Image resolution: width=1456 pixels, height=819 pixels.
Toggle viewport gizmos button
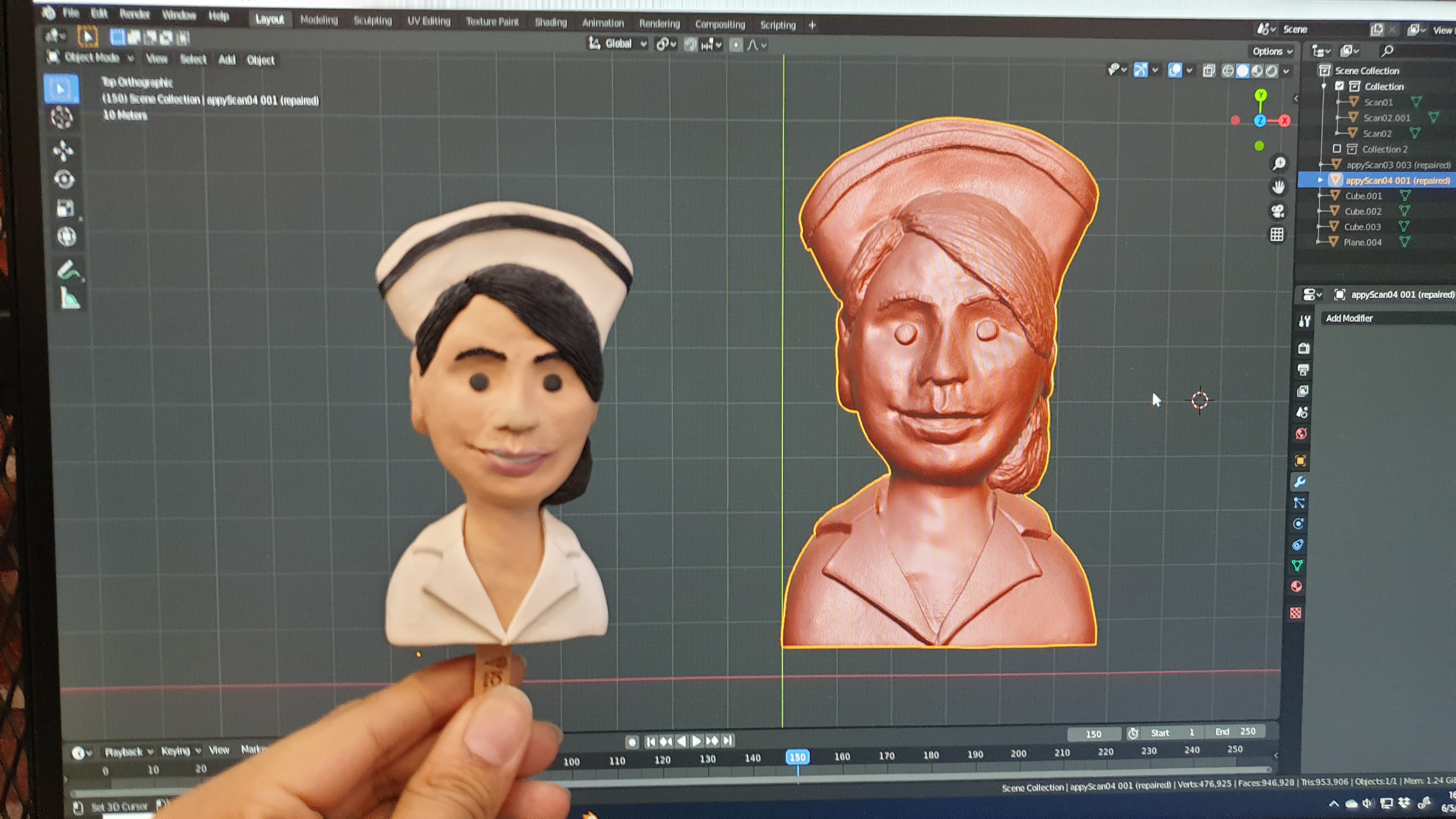1141,70
